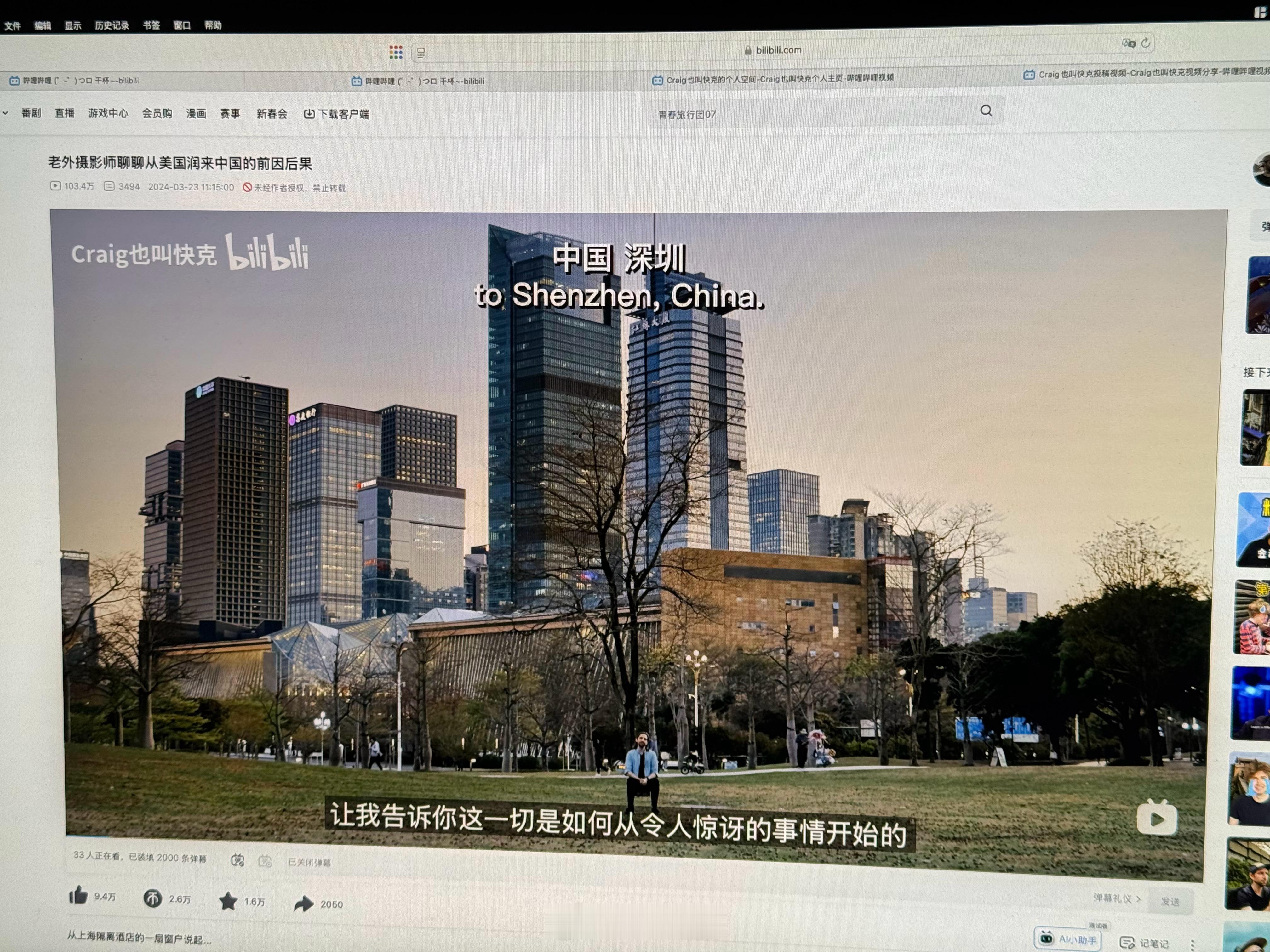Open the 窗口 menu in the menu bar

pos(182,25)
